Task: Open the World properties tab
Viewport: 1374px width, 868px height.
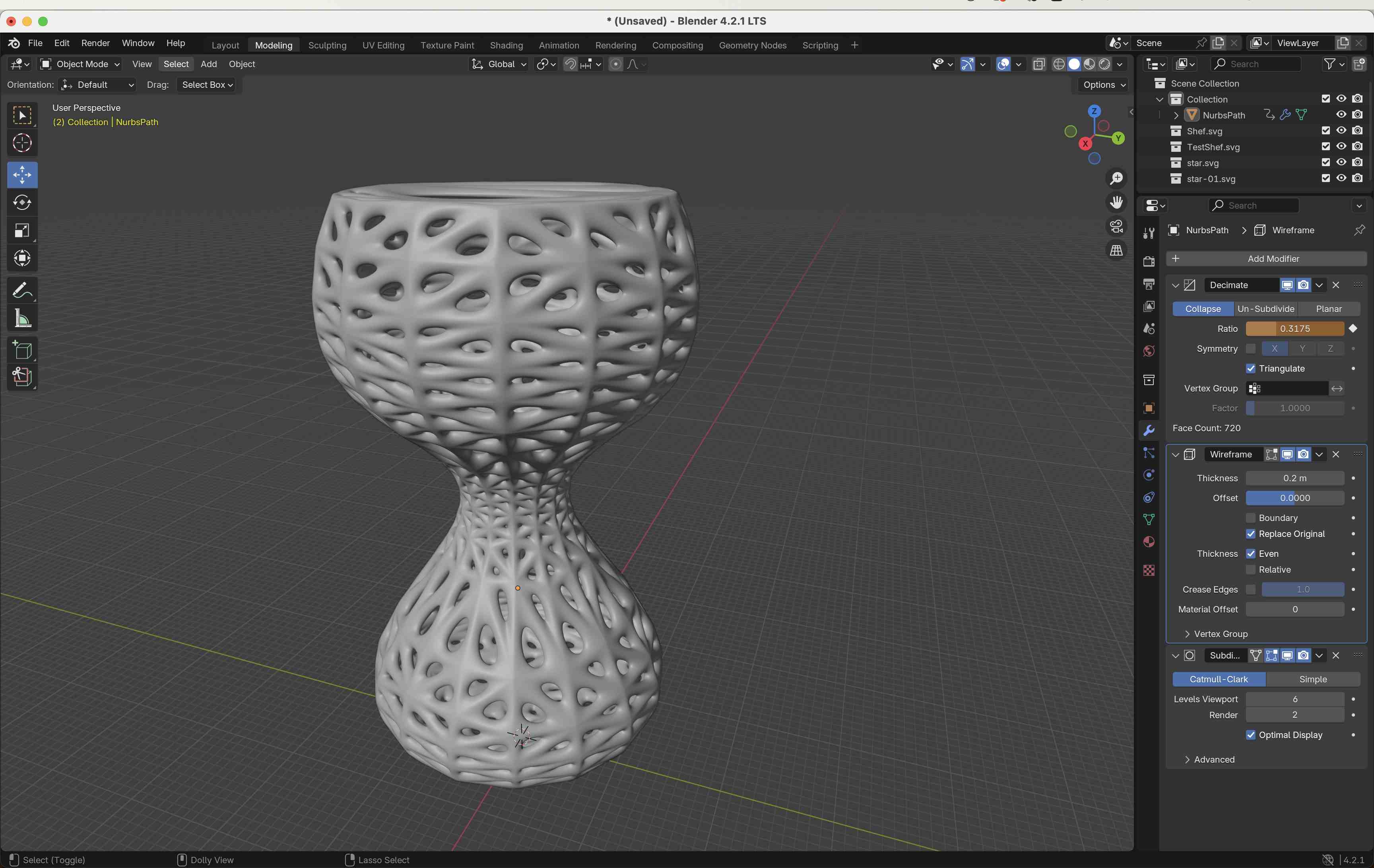Action: 1149,351
